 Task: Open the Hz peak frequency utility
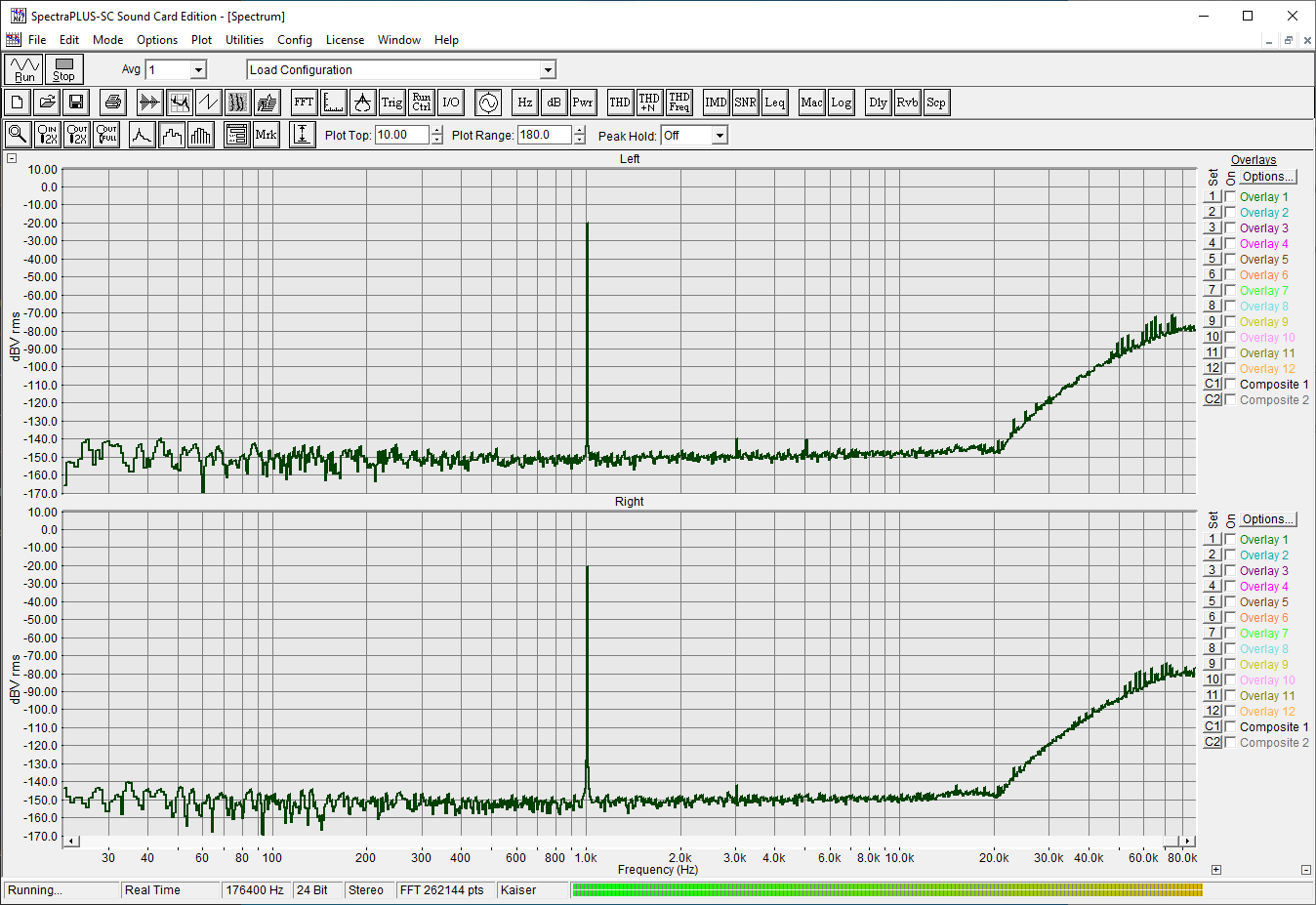(x=525, y=103)
